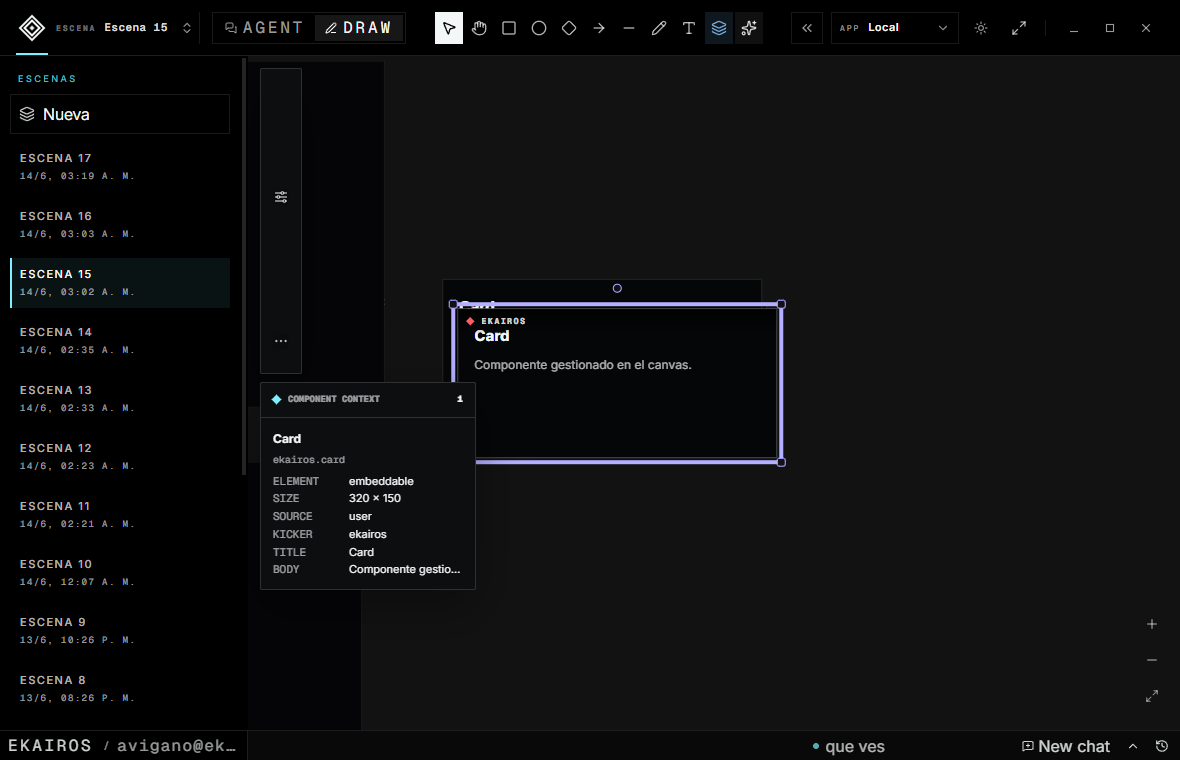This screenshot has height=760, width=1180.
Task: Select the diamond shape tool
Action: 569,28
